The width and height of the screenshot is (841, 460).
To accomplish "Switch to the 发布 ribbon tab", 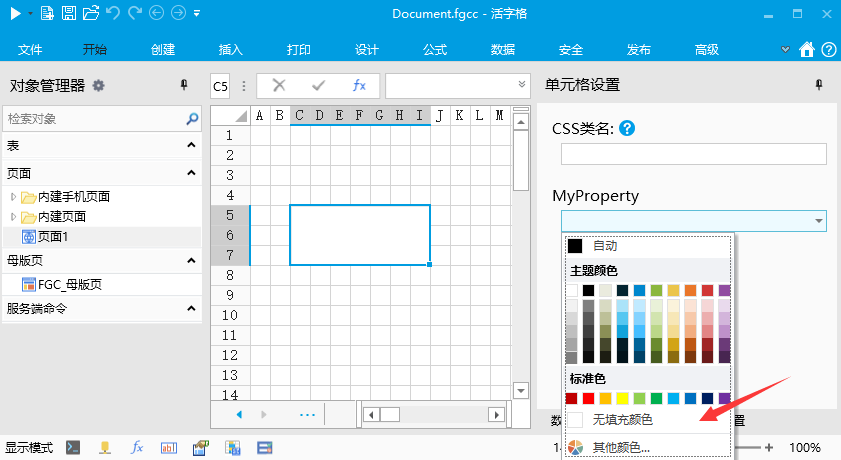I will tap(639, 50).
